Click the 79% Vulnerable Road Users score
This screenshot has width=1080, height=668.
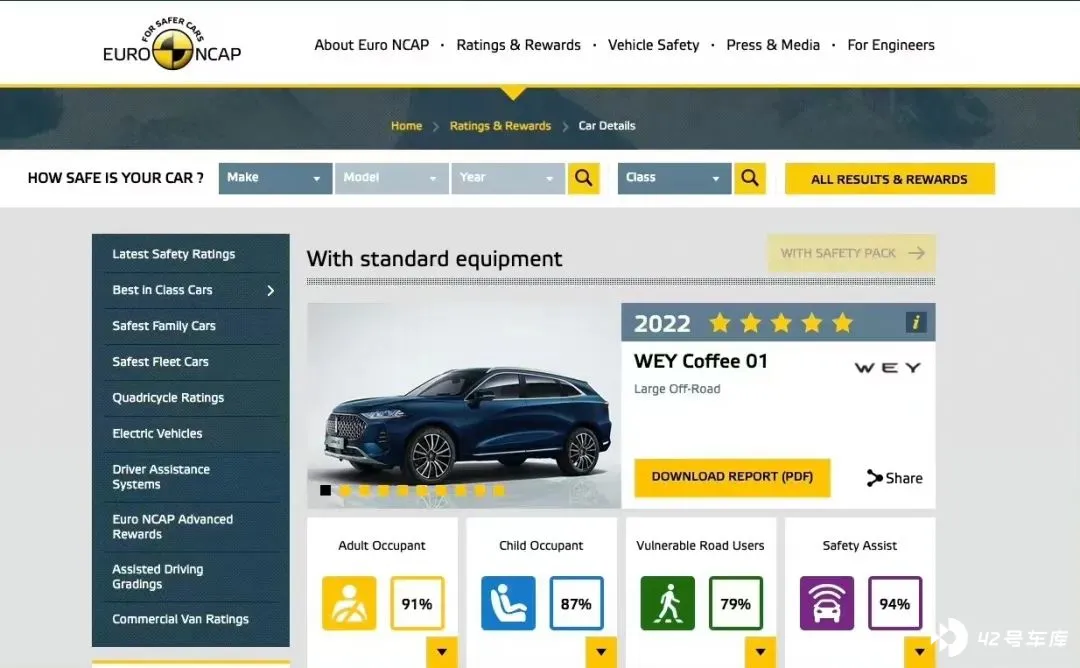coord(736,603)
